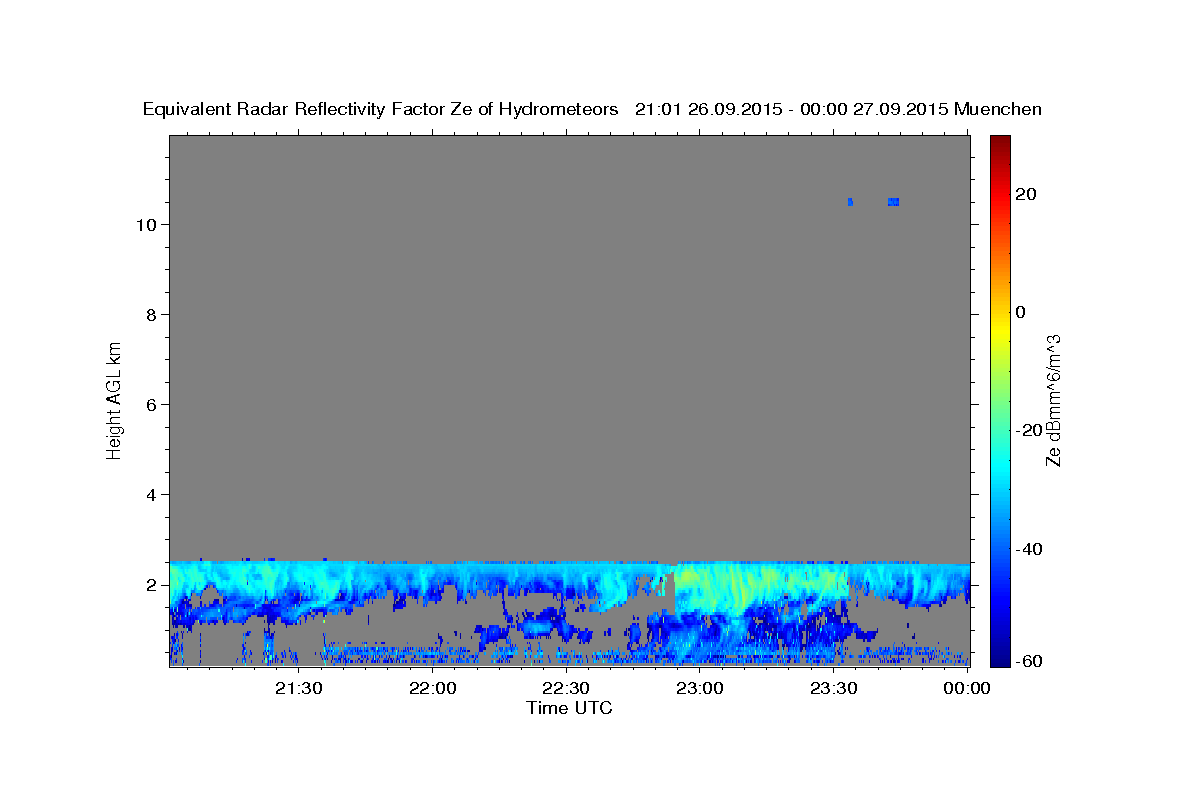Viewport: 1200px width, 800px height.
Task: Click the height axis label 6
Action: [x=152, y=405]
